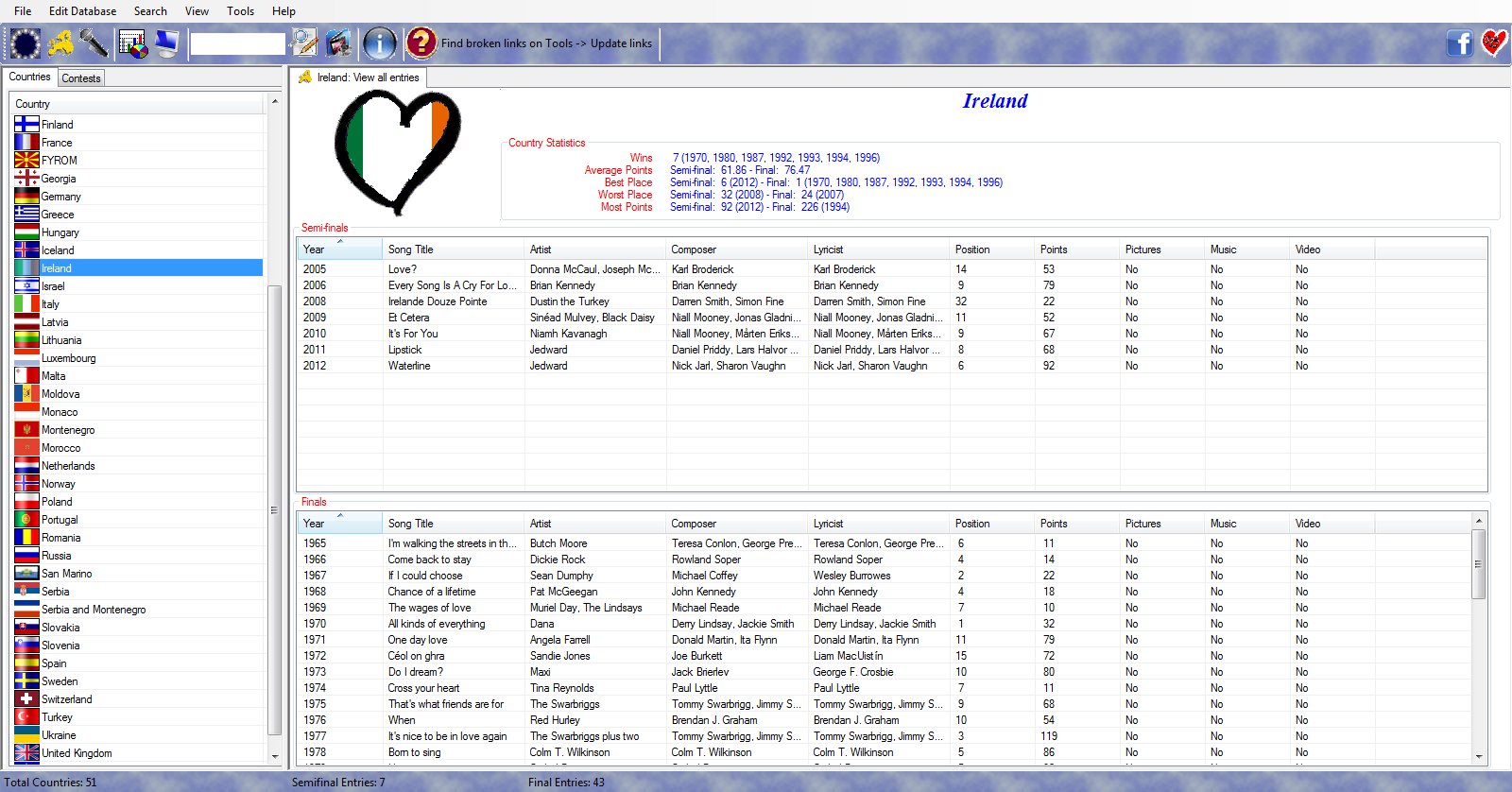Click the EU stars circle toolbar icon
This screenshot has width=1512, height=792.
(25, 43)
